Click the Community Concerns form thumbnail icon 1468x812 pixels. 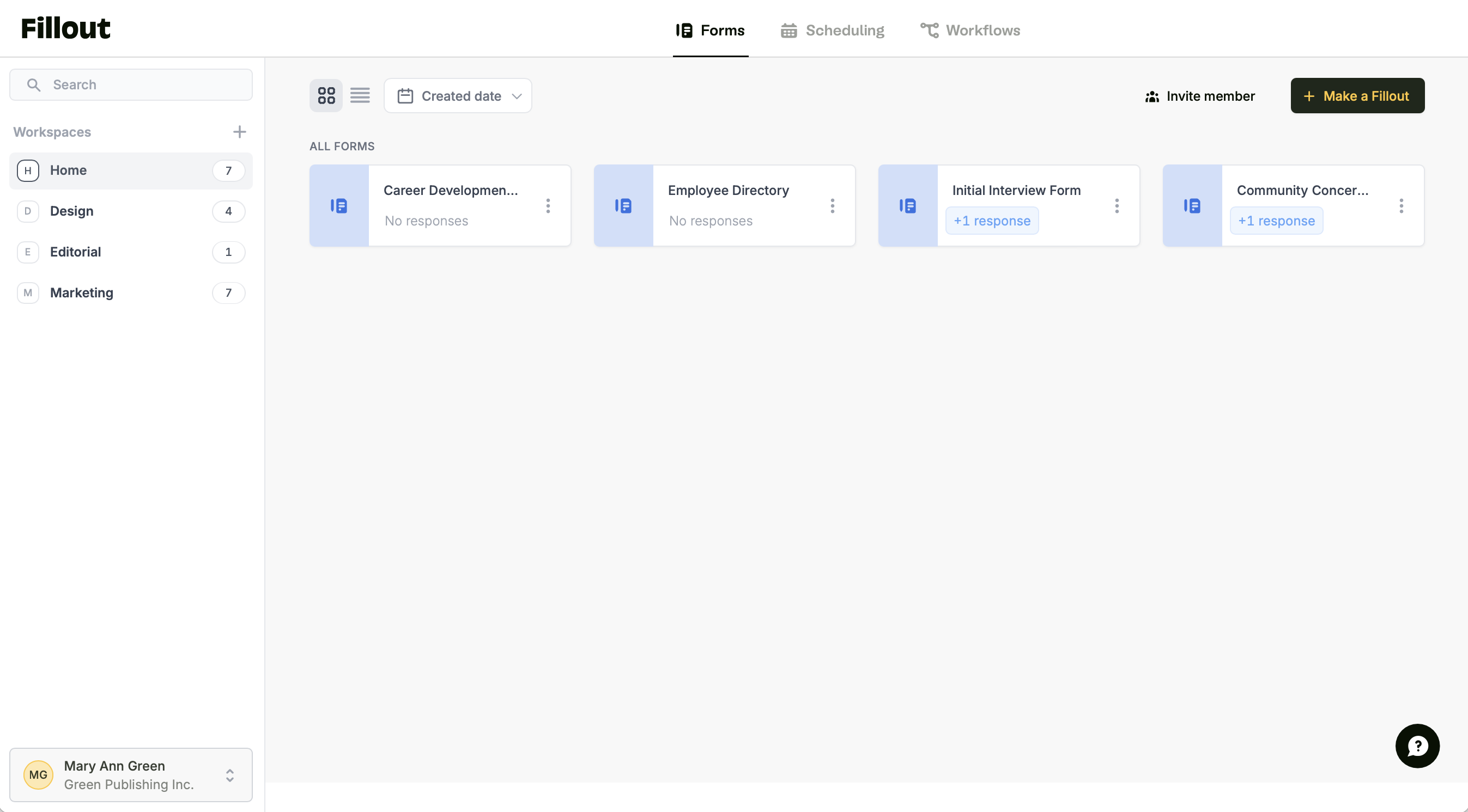pyautogui.click(x=1192, y=205)
